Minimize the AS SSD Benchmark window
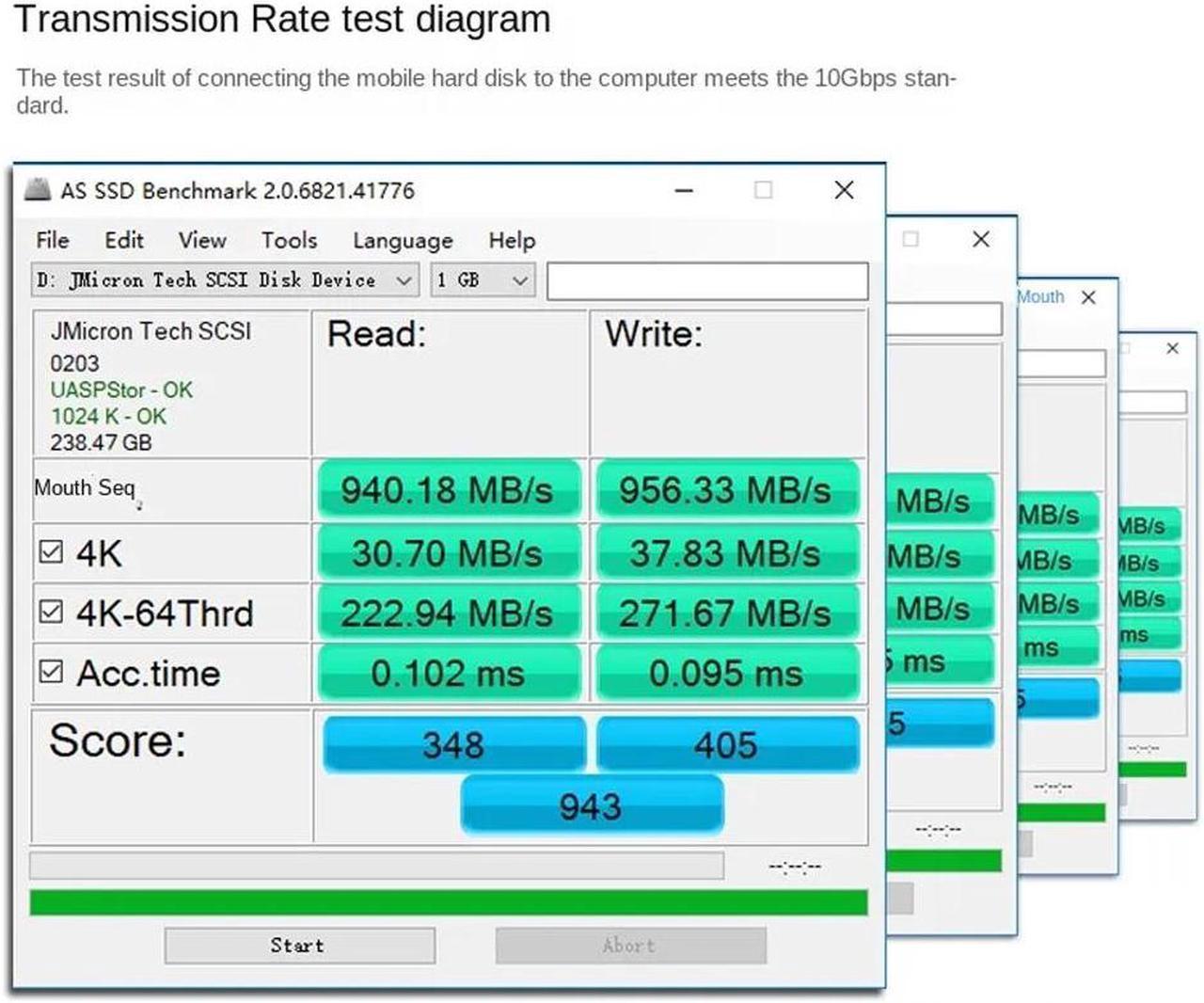Viewport: 1204px width, 1003px height. tap(685, 191)
